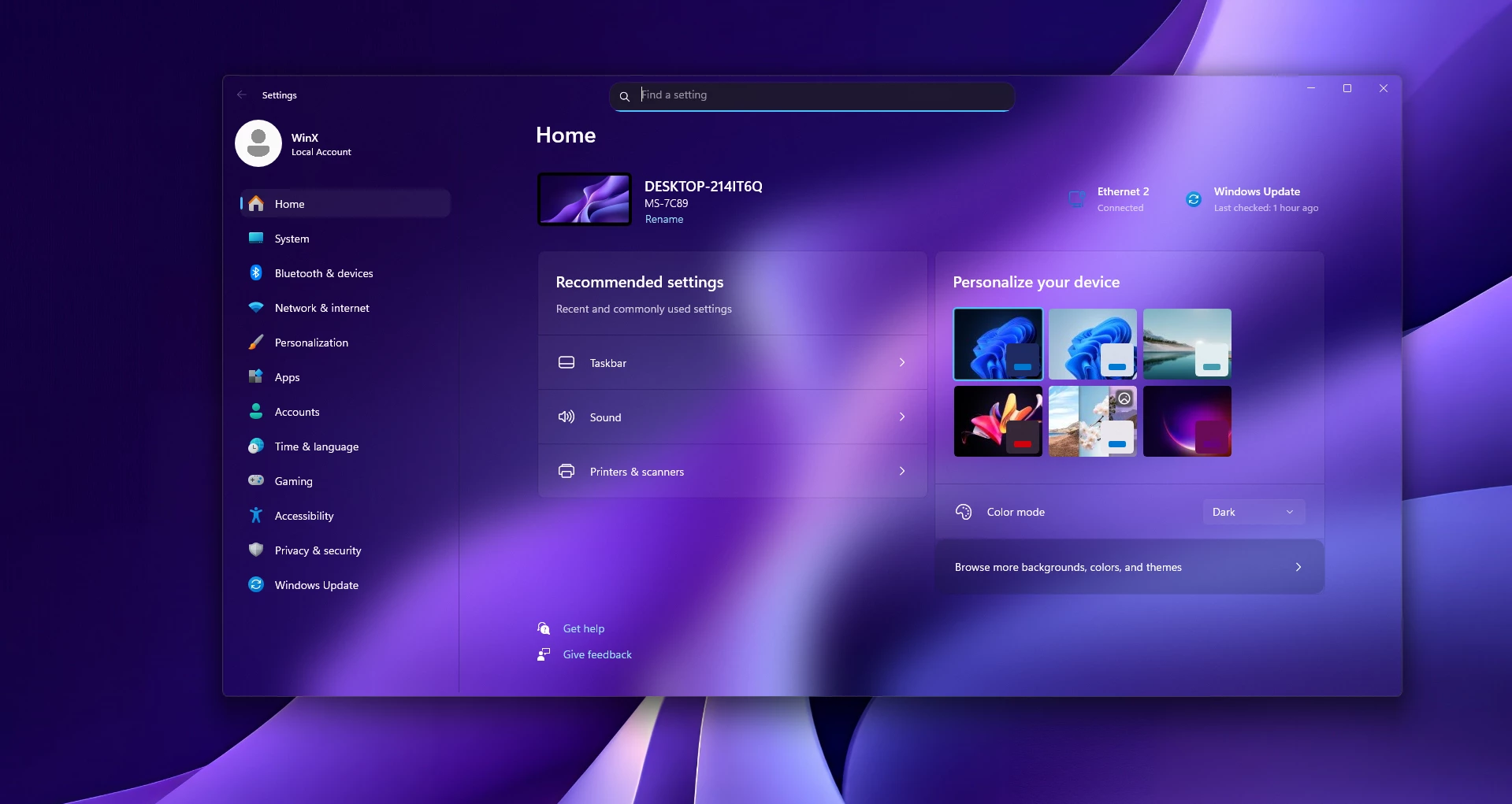The height and width of the screenshot is (804, 1512).
Task: Click the Find a setting search box
Action: (x=812, y=96)
